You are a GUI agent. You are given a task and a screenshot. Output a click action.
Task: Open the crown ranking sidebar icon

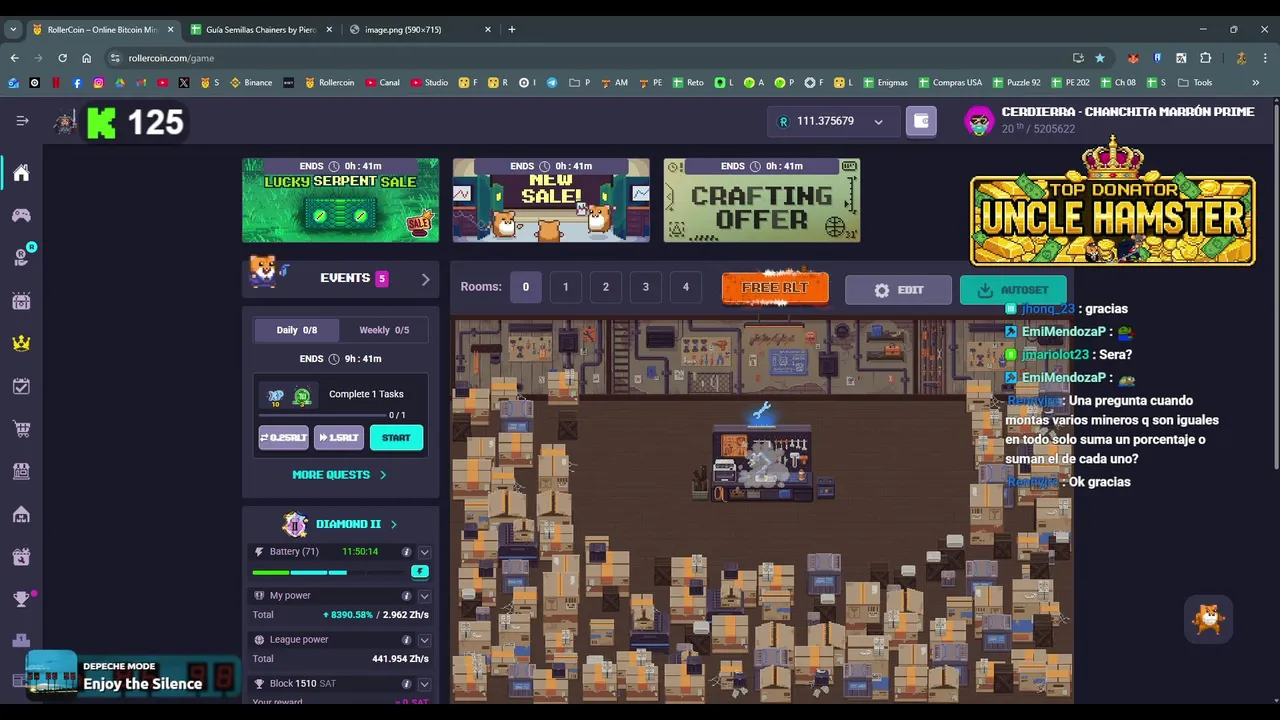tap(21, 343)
